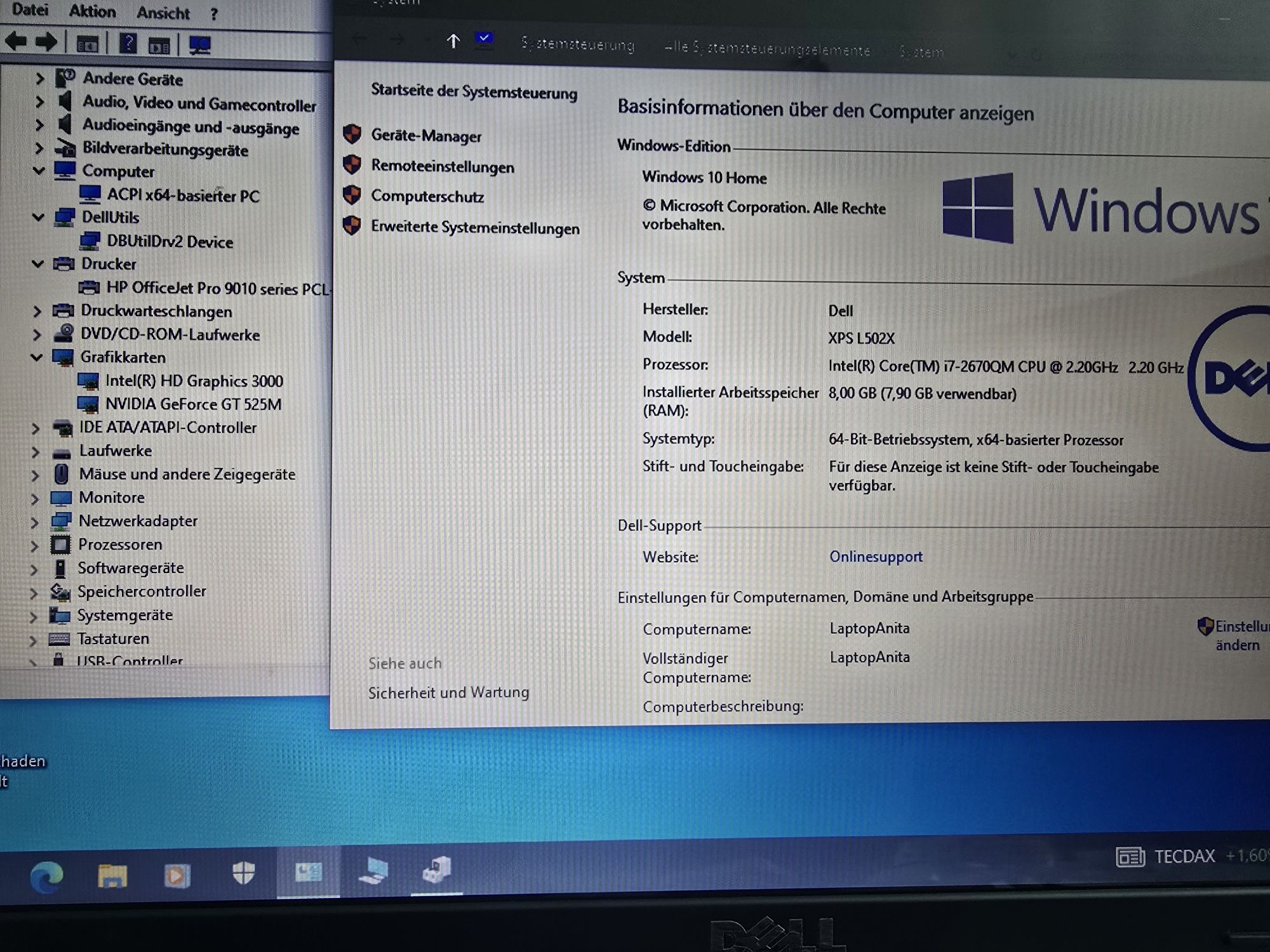1270x952 pixels.
Task: Expand Bildverarbeitungsgeräte node
Action: [x=39, y=149]
